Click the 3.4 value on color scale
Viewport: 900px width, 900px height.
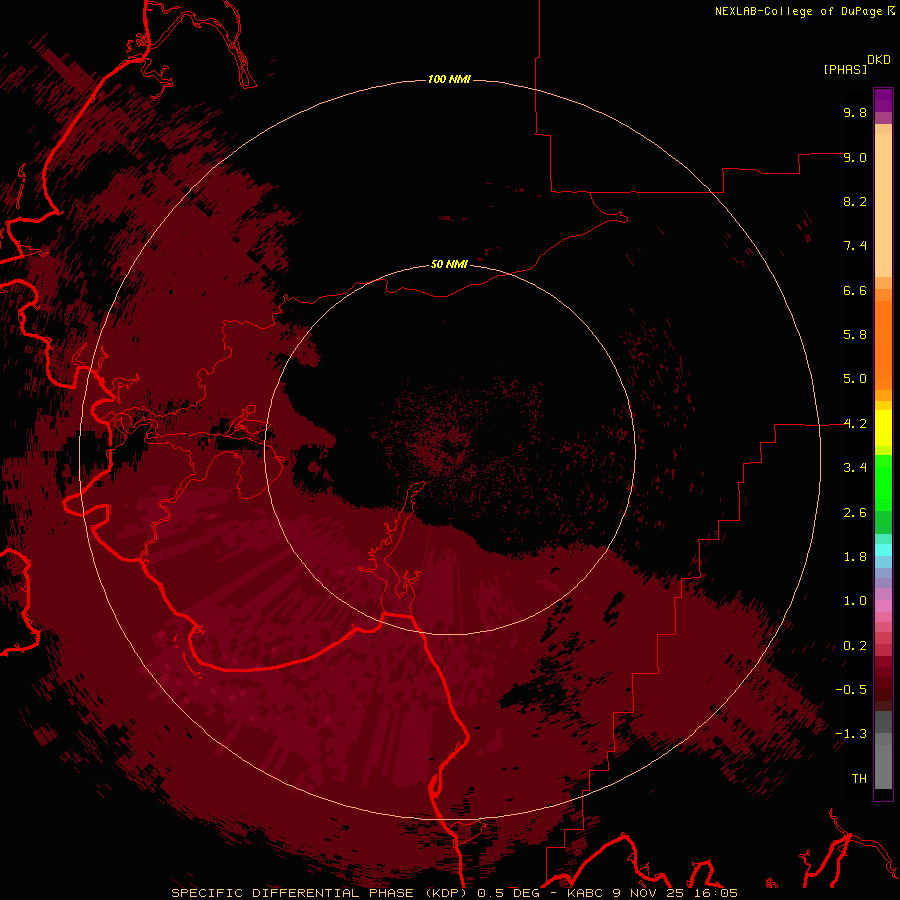855,468
